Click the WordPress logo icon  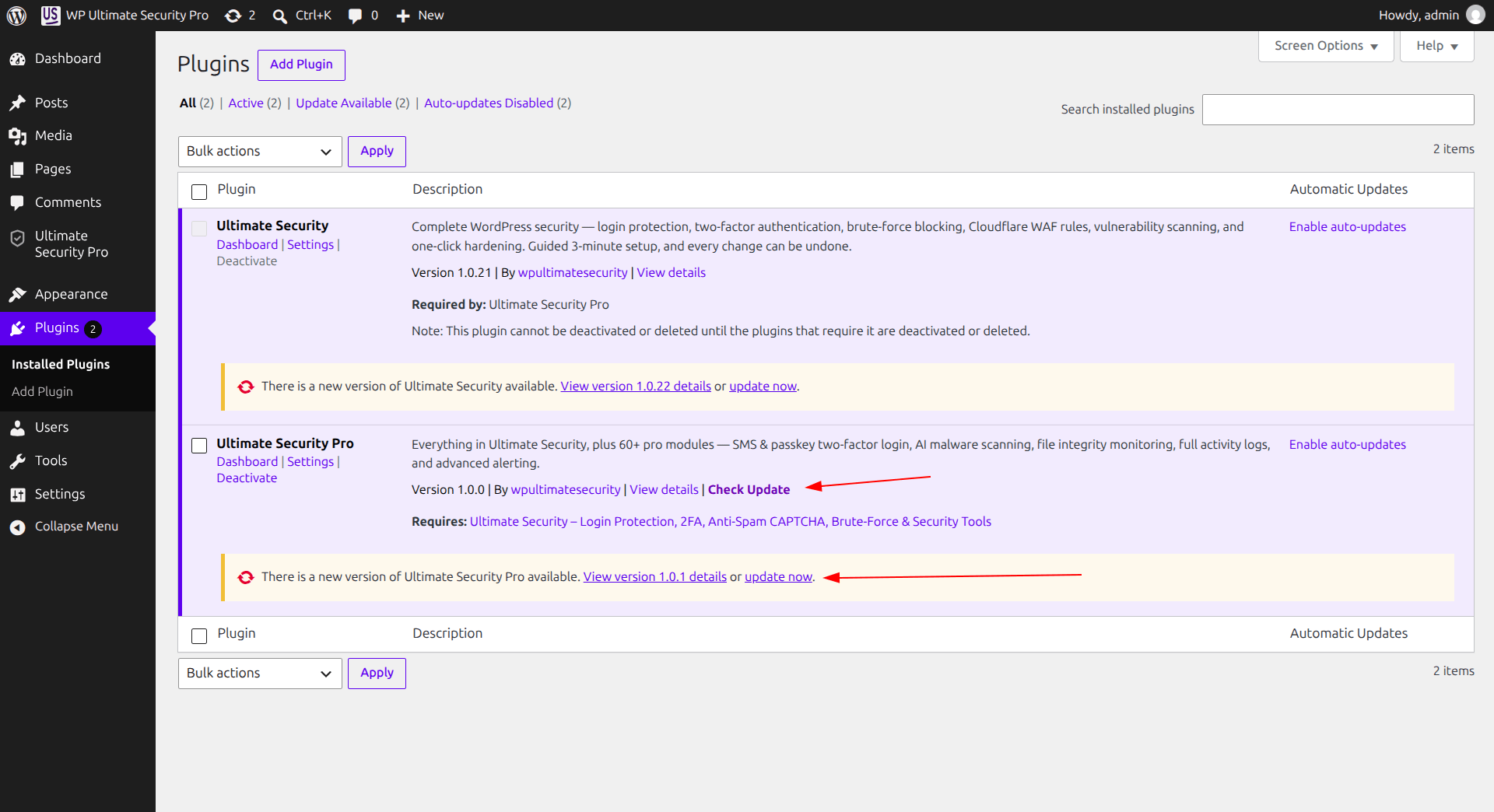(16, 16)
